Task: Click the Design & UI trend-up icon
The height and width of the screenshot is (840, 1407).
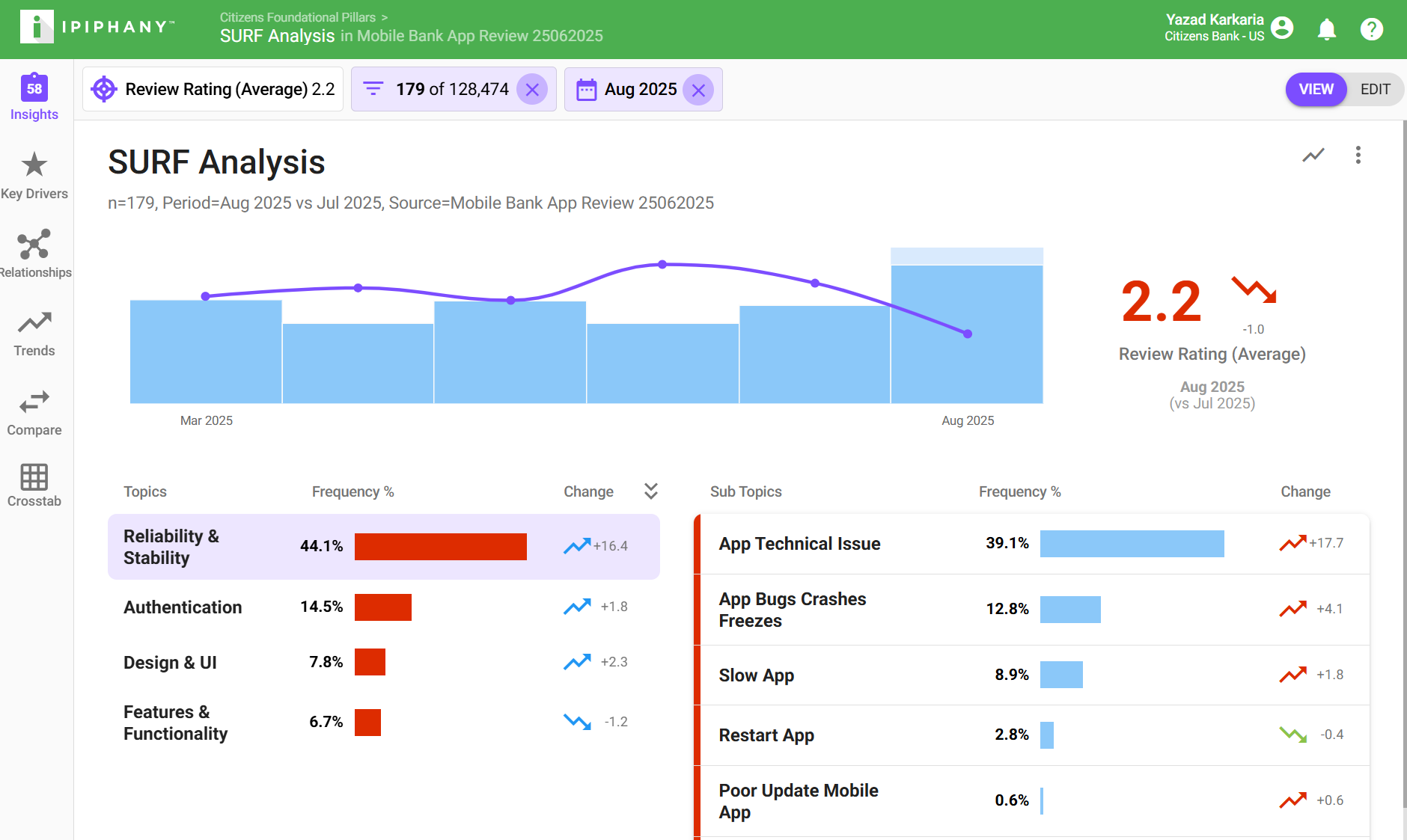Action: pyautogui.click(x=577, y=662)
